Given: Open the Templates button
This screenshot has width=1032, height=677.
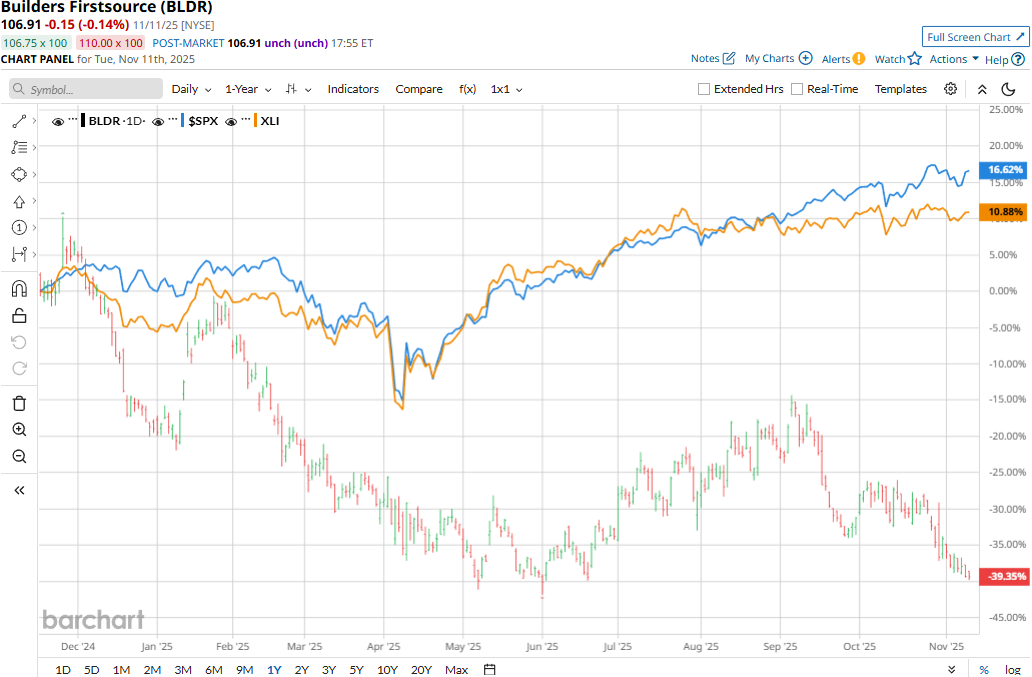Looking at the screenshot, I should pos(901,89).
